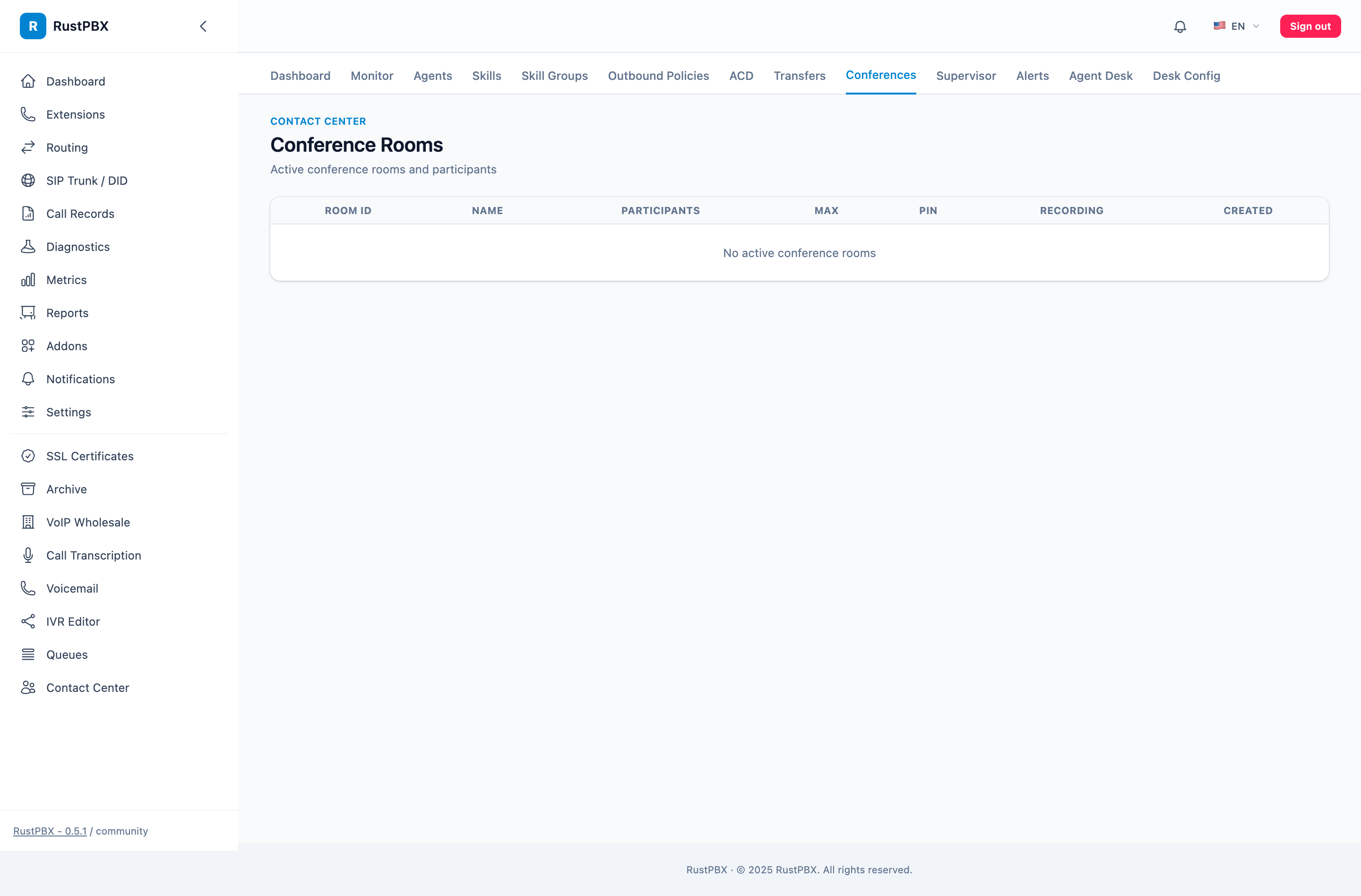Switch to the Agent Desk tab

pyautogui.click(x=1100, y=76)
